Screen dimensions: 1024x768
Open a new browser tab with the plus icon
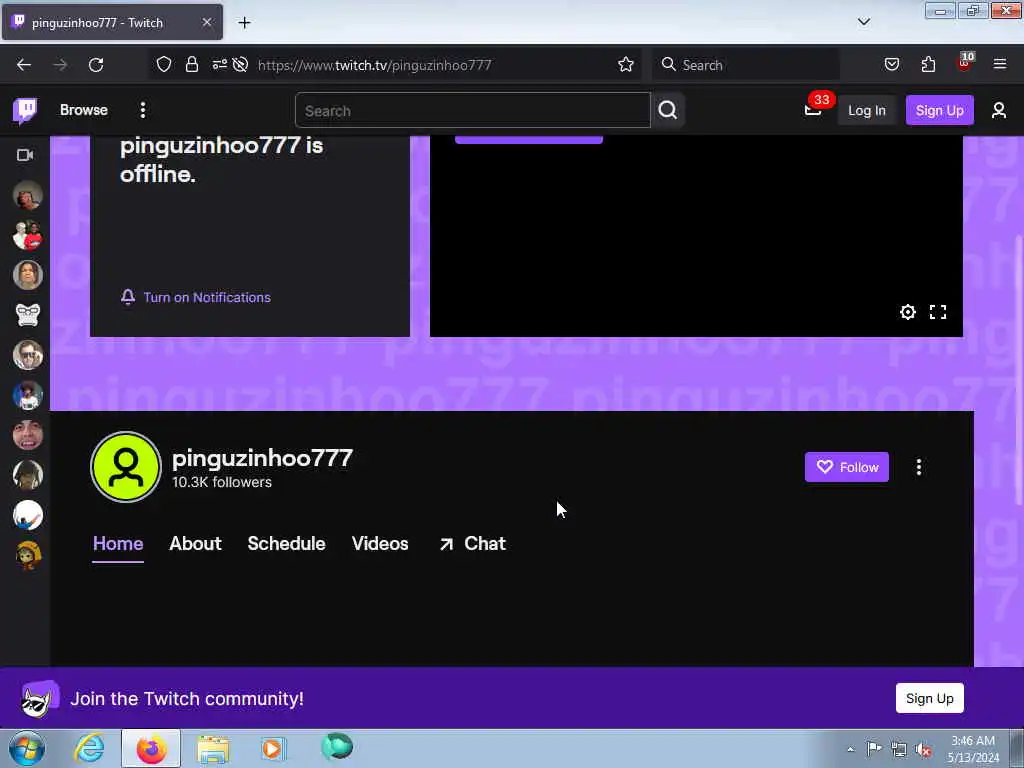pos(244,23)
